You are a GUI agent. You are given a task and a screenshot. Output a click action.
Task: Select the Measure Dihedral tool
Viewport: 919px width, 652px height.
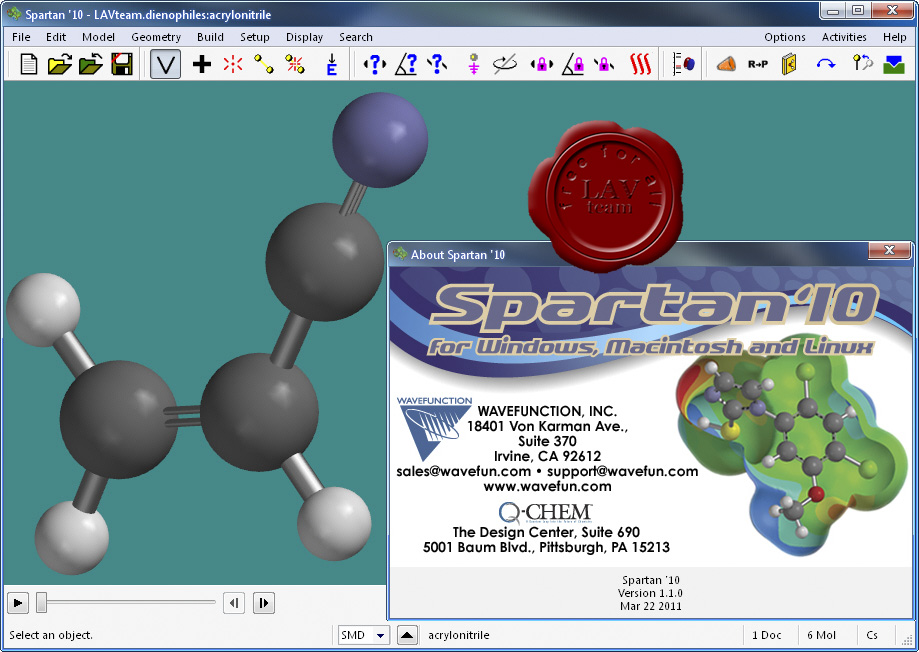point(437,64)
